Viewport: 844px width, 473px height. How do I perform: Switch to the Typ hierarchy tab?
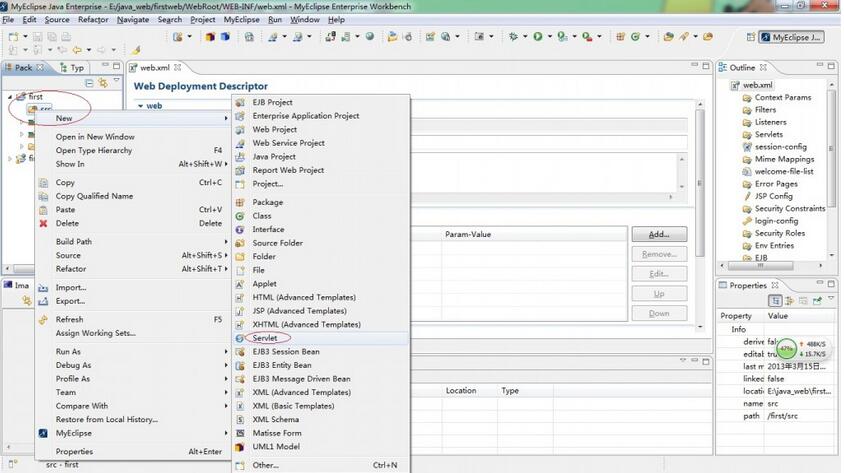coord(72,68)
